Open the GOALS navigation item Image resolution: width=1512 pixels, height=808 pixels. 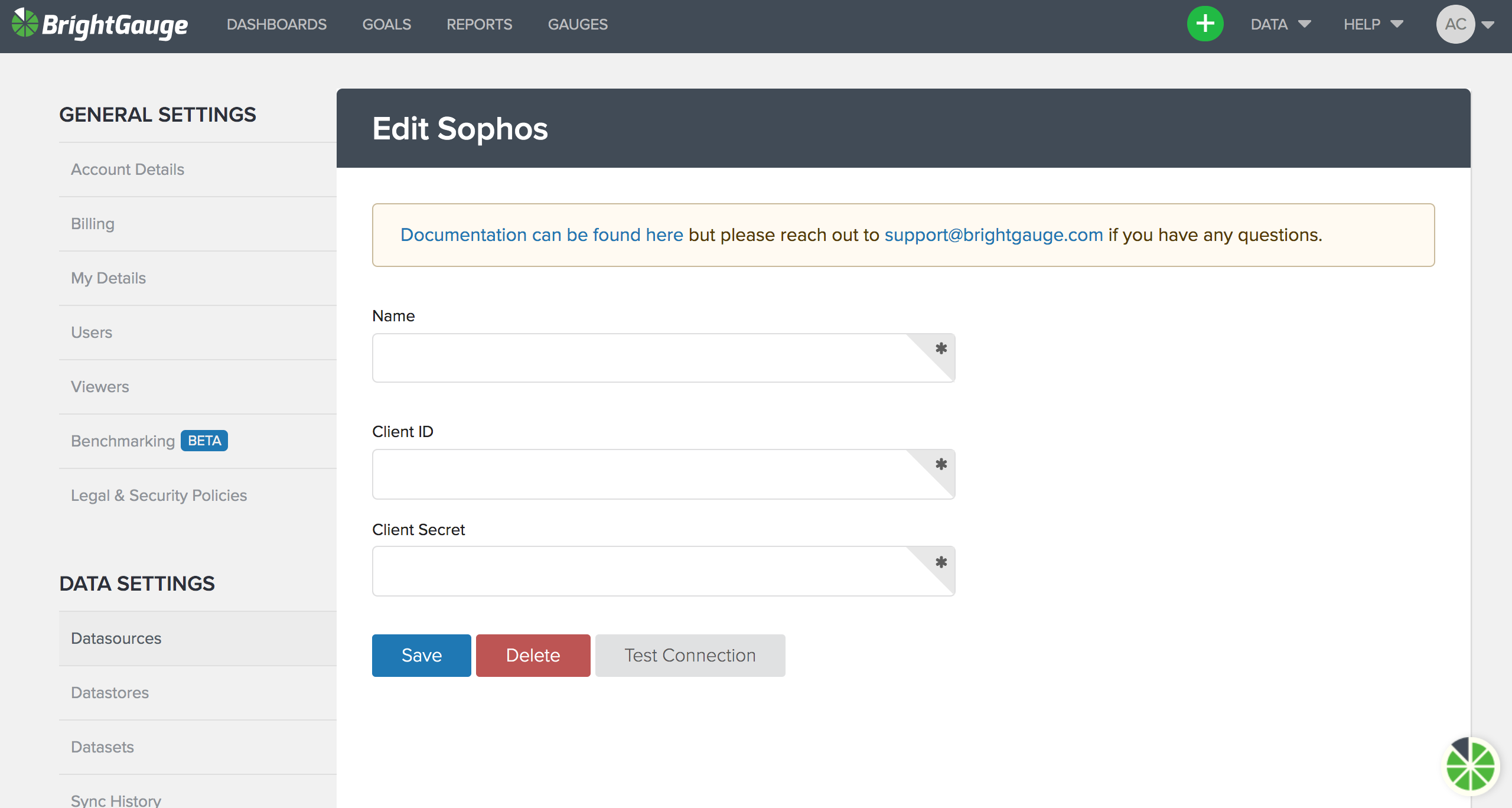[386, 24]
